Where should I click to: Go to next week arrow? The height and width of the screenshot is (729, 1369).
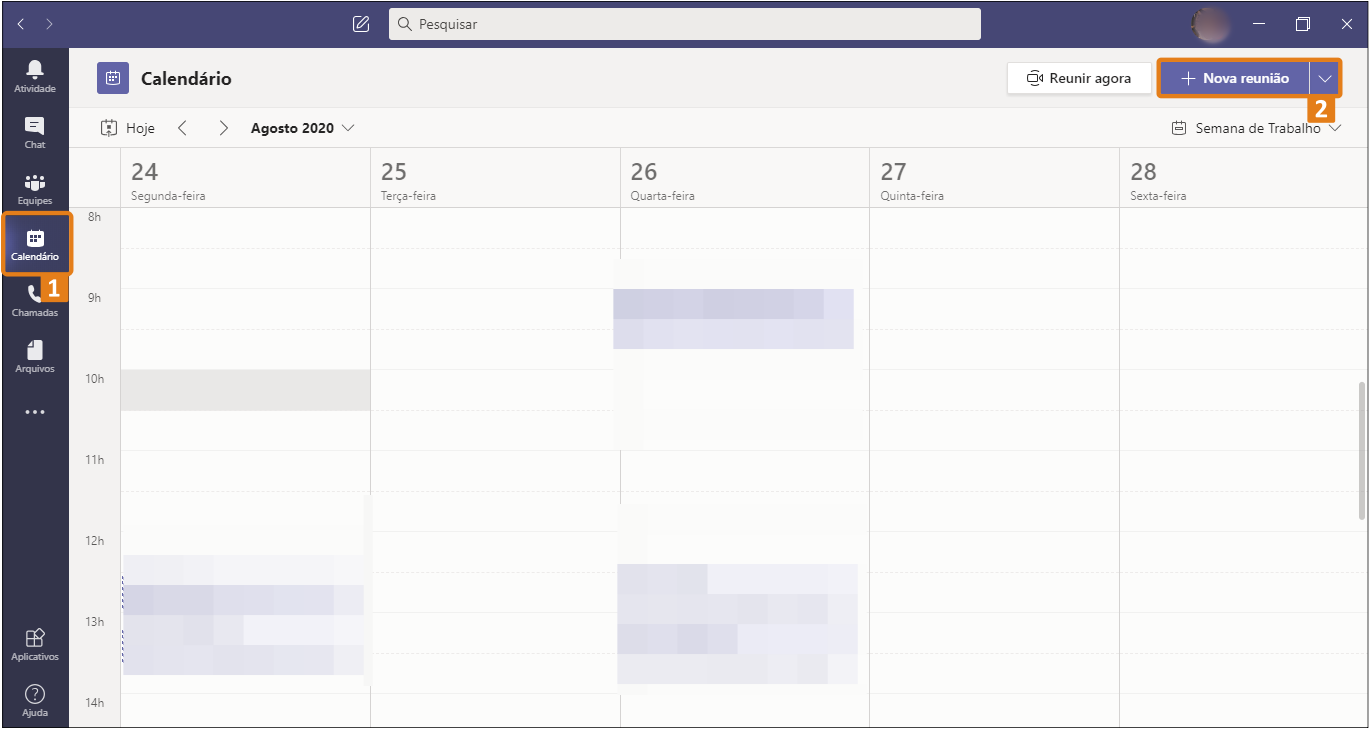coord(224,128)
